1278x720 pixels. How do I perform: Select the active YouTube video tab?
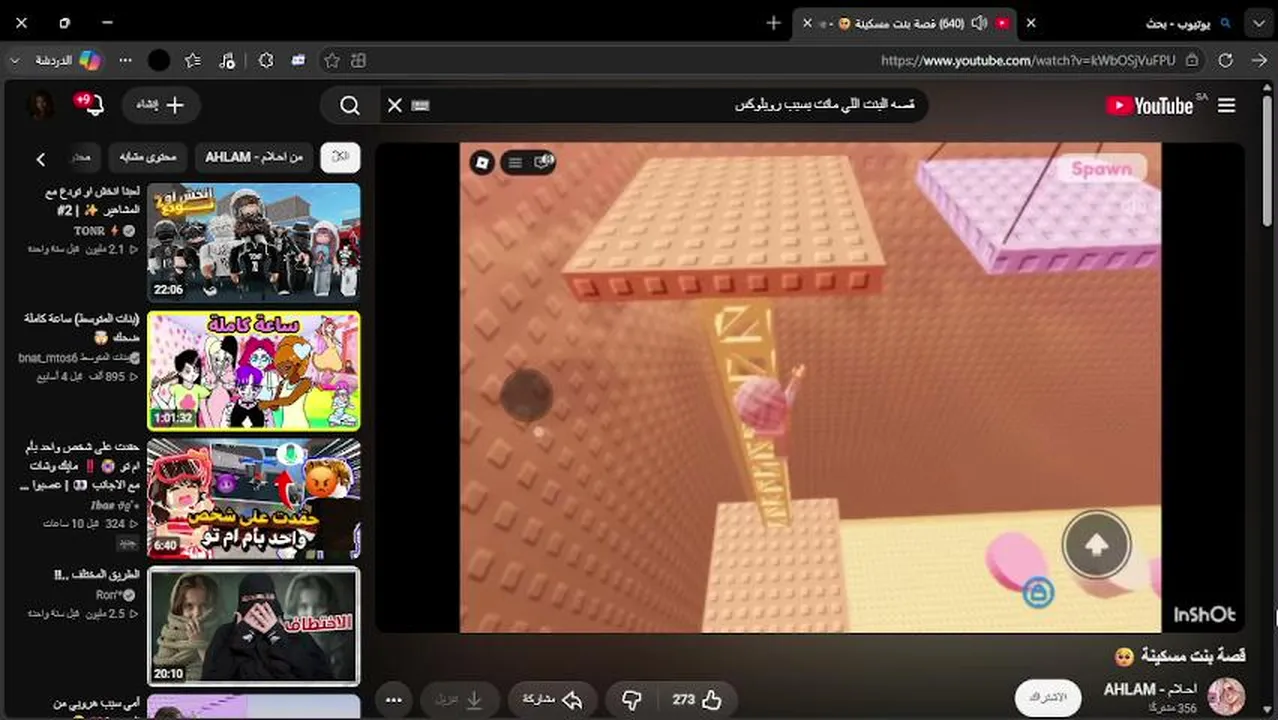(905, 23)
